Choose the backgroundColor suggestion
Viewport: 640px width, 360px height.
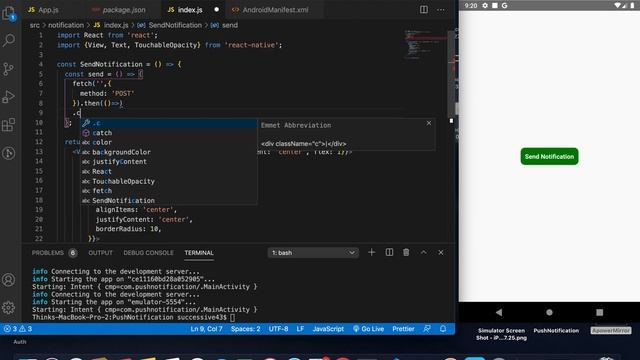[x=169, y=152]
